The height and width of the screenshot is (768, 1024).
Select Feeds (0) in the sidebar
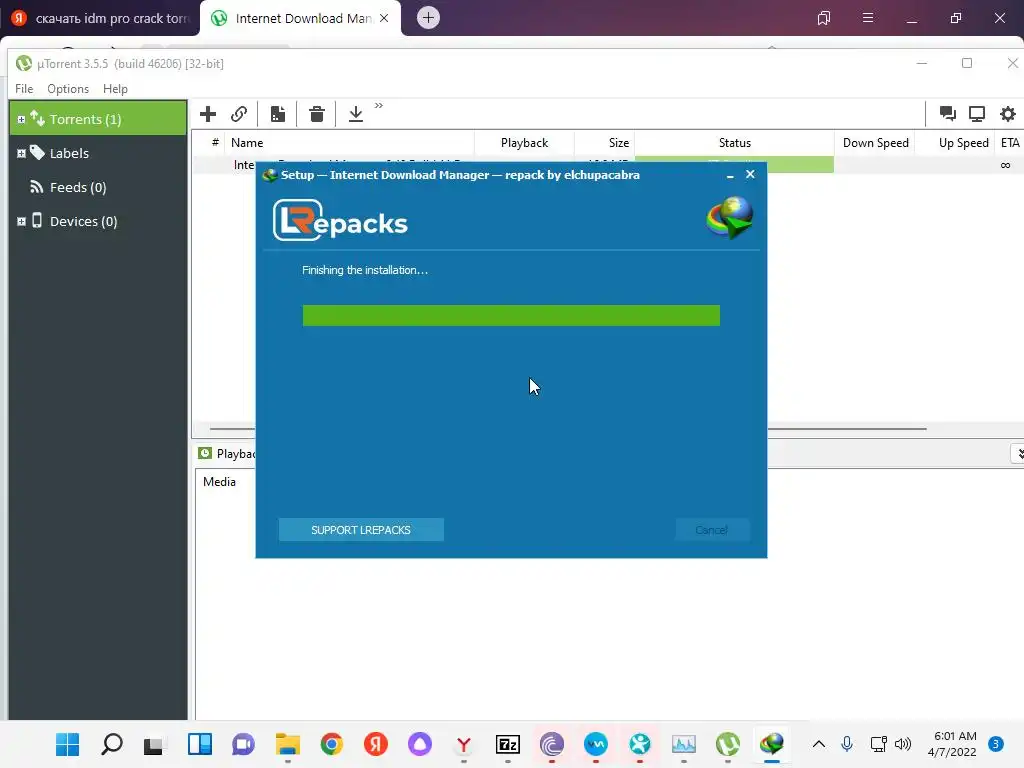pyautogui.click(x=78, y=187)
